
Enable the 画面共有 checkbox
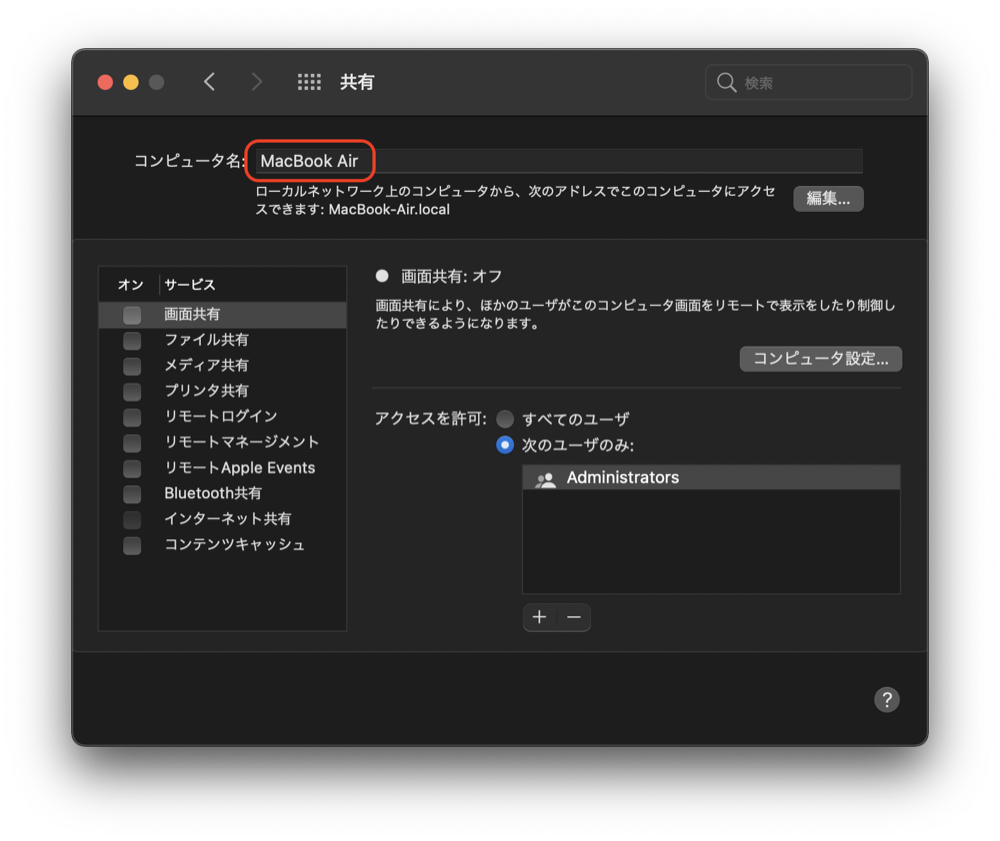[132, 314]
